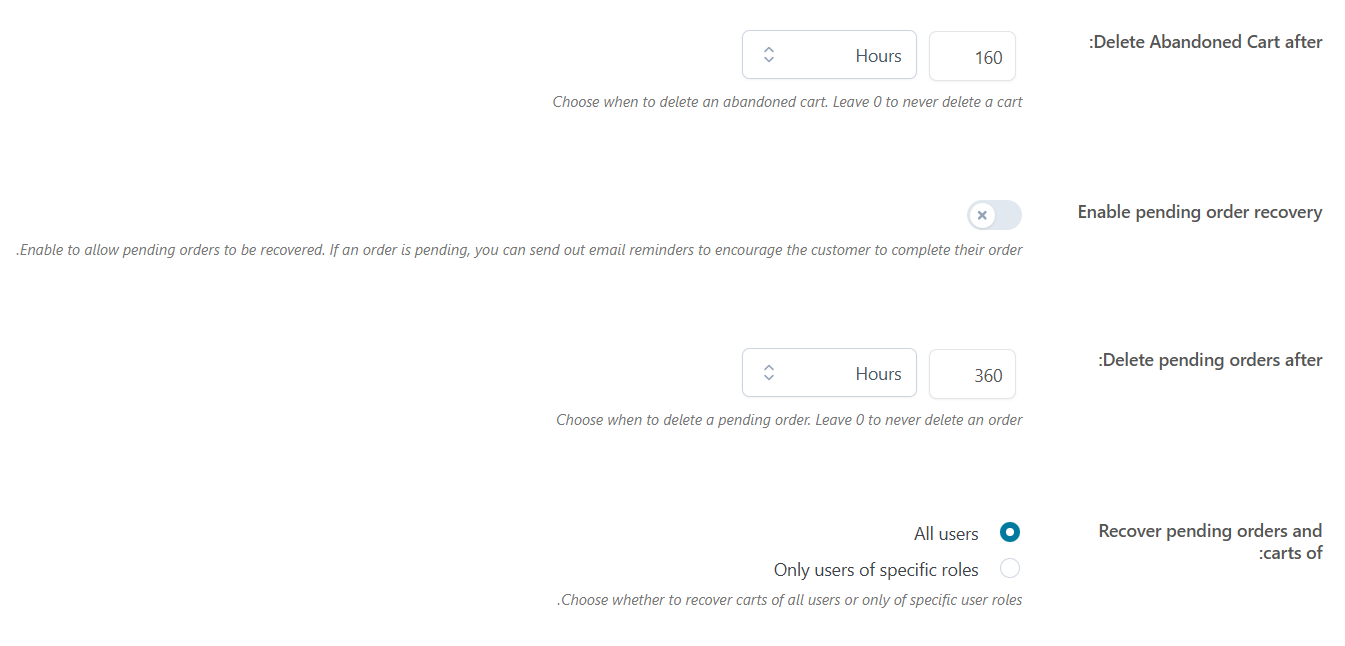Toggle the Enable pending order recovery switch
1345x646 pixels.
[994, 215]
